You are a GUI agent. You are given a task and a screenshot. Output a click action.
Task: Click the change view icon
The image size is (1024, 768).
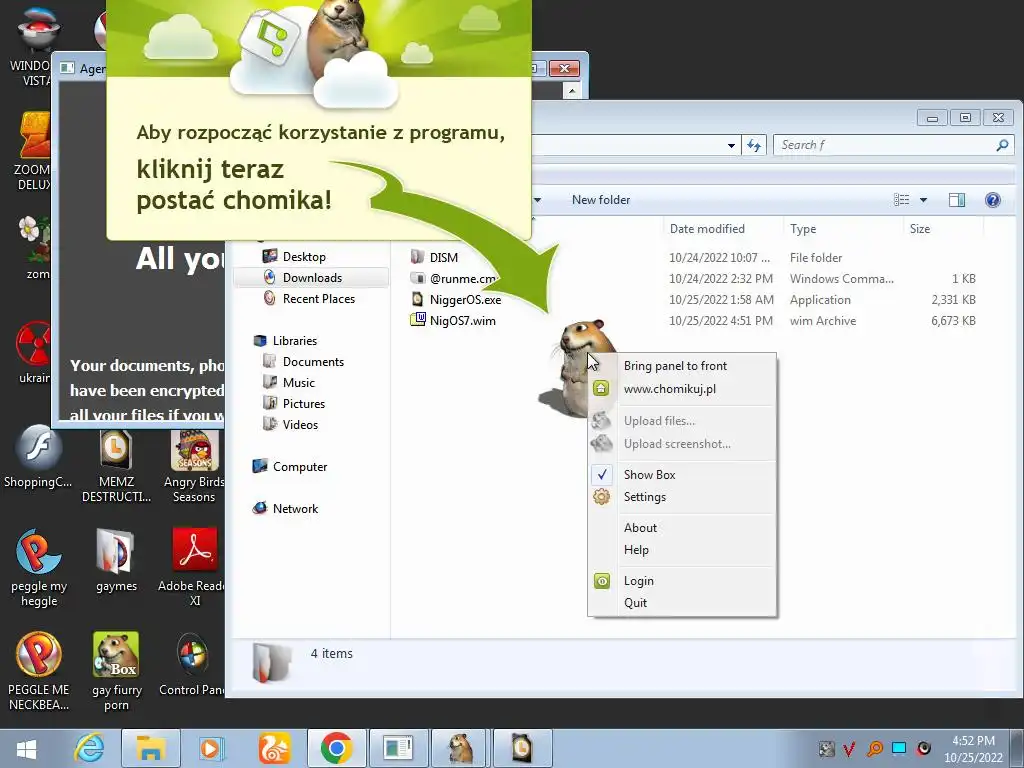click(x=901, y=200)
